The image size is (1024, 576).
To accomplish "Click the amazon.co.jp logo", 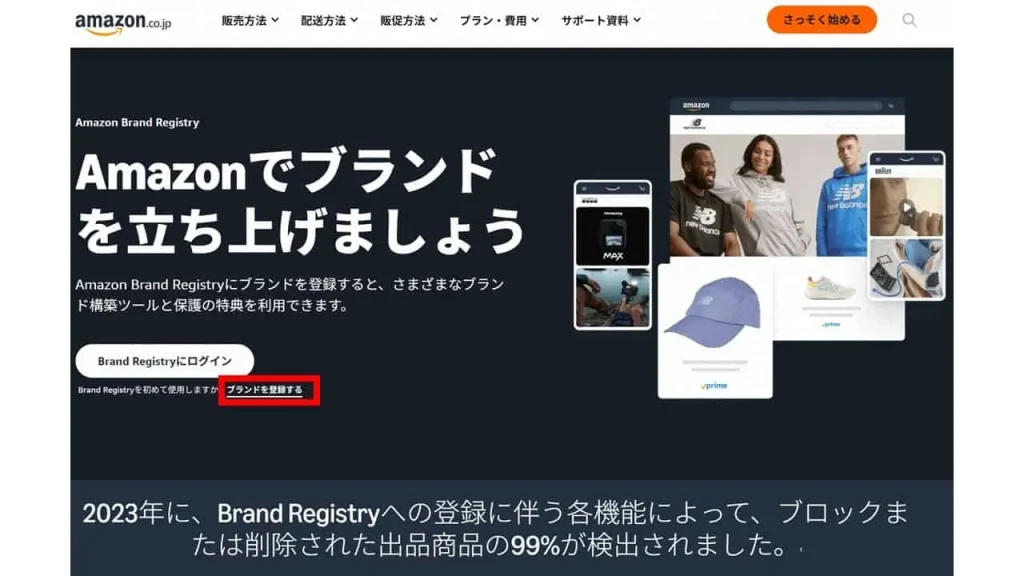I will tap(123, 22).
